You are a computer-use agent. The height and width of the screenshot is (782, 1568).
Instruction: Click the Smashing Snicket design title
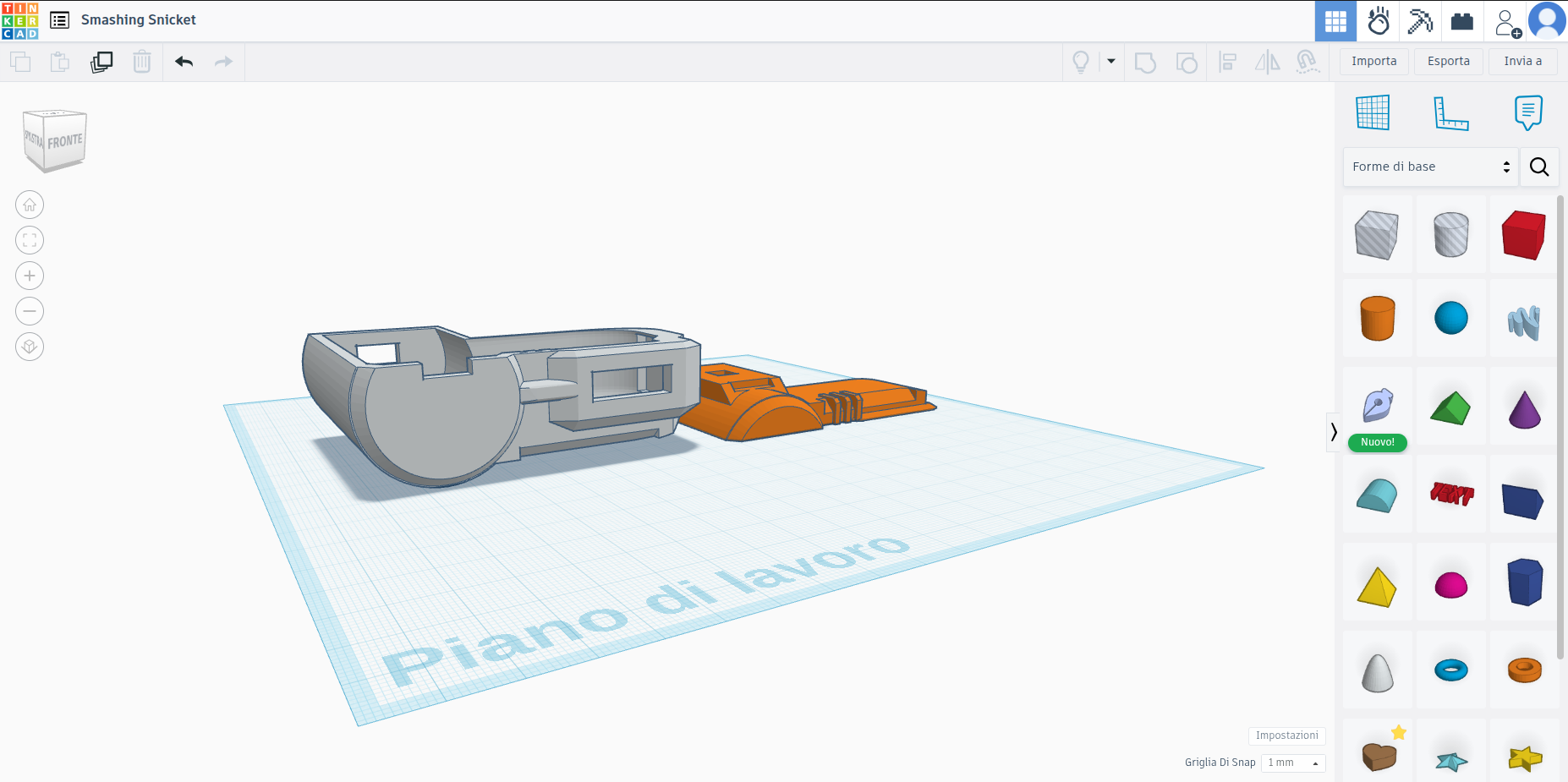coord(139,19)
